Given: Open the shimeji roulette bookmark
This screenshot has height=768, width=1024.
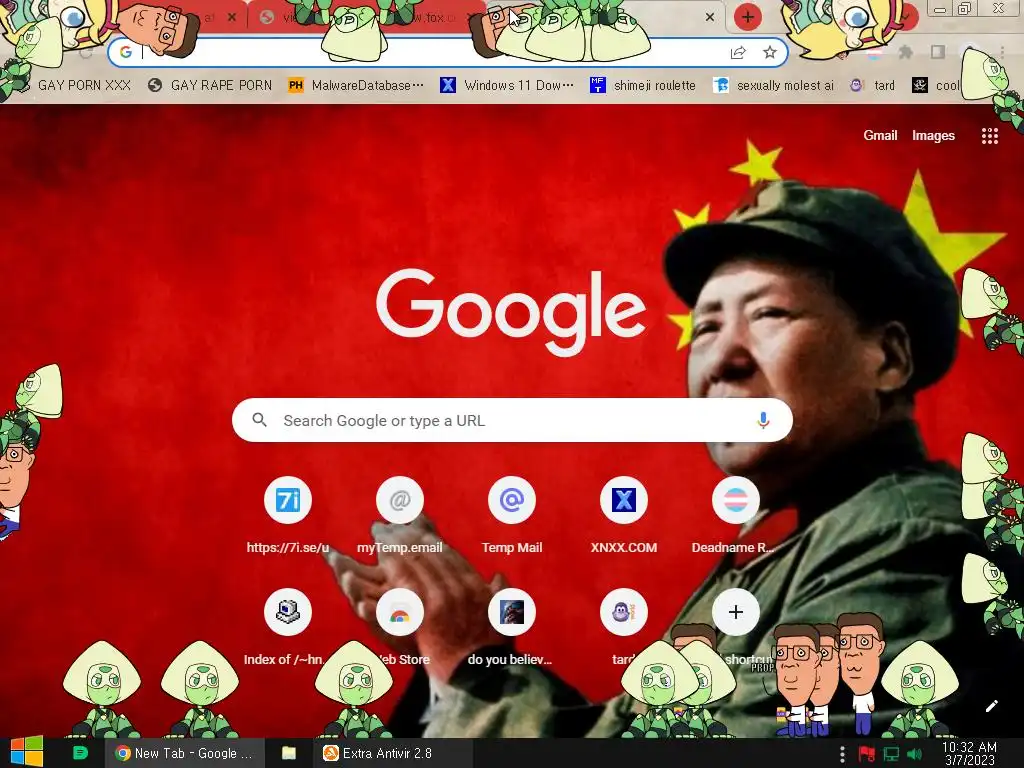Looking at the screenshot, I should [x=643, y=85].
